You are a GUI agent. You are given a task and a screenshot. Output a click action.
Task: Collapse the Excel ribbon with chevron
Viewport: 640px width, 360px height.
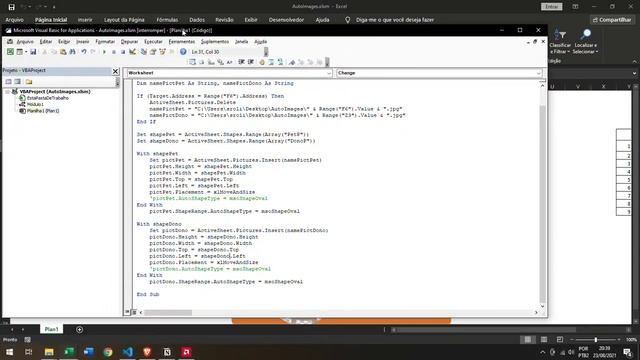(634, 61)
